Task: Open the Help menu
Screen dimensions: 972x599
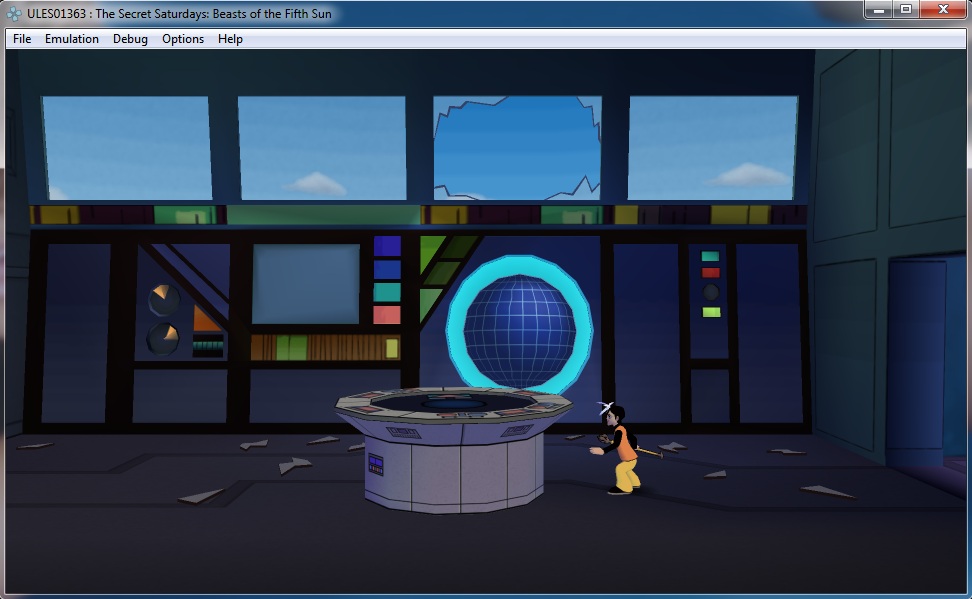Action: [230, 39]
